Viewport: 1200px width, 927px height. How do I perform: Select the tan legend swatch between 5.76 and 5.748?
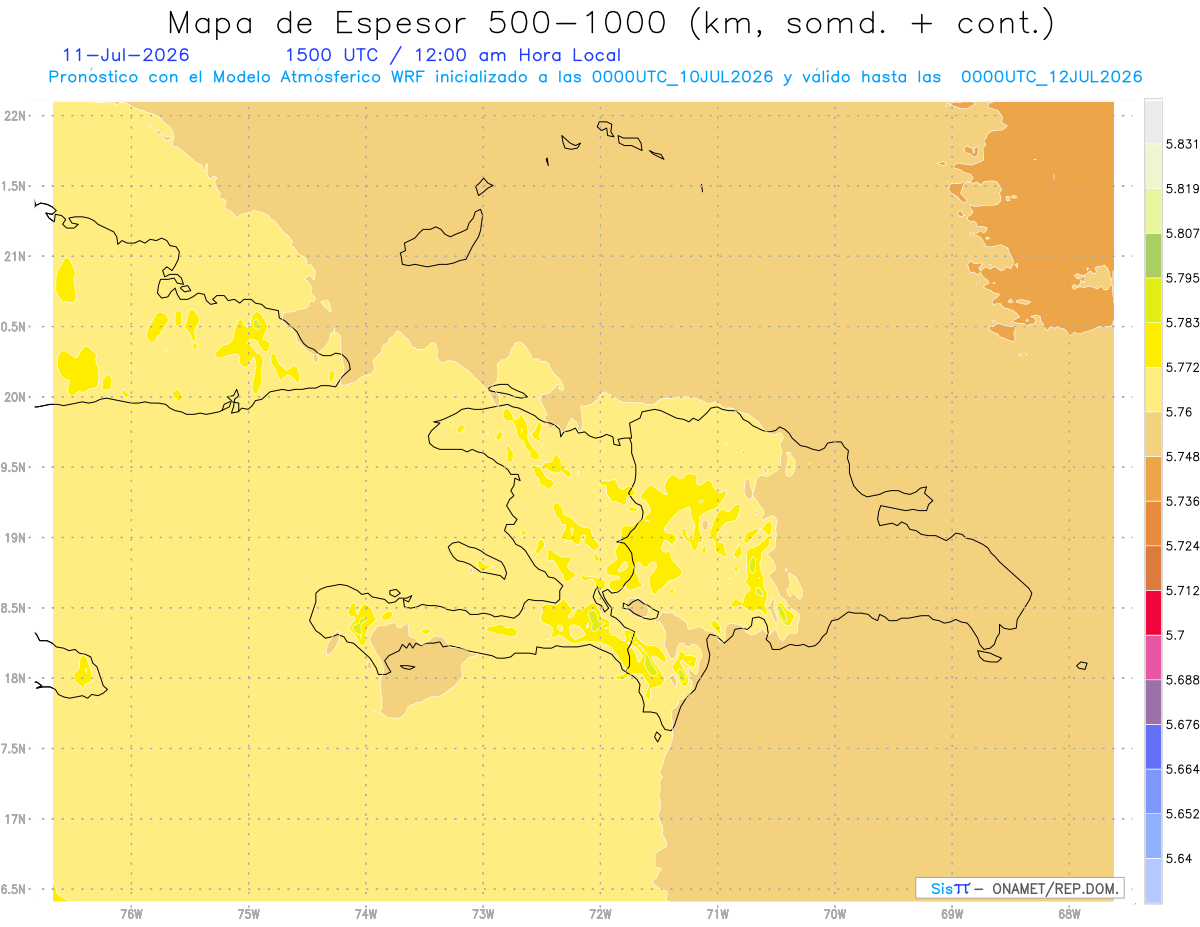tap(1153, 434)
